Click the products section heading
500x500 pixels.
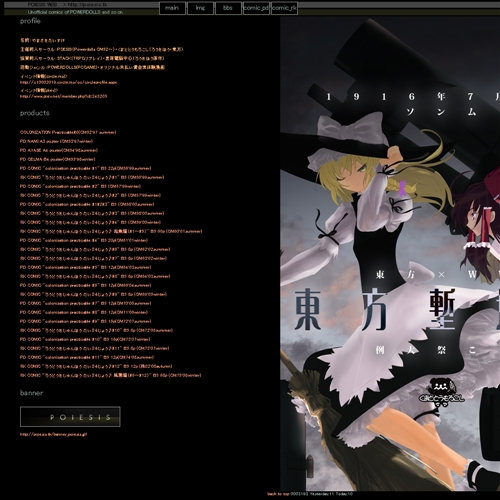click(35, 113)
